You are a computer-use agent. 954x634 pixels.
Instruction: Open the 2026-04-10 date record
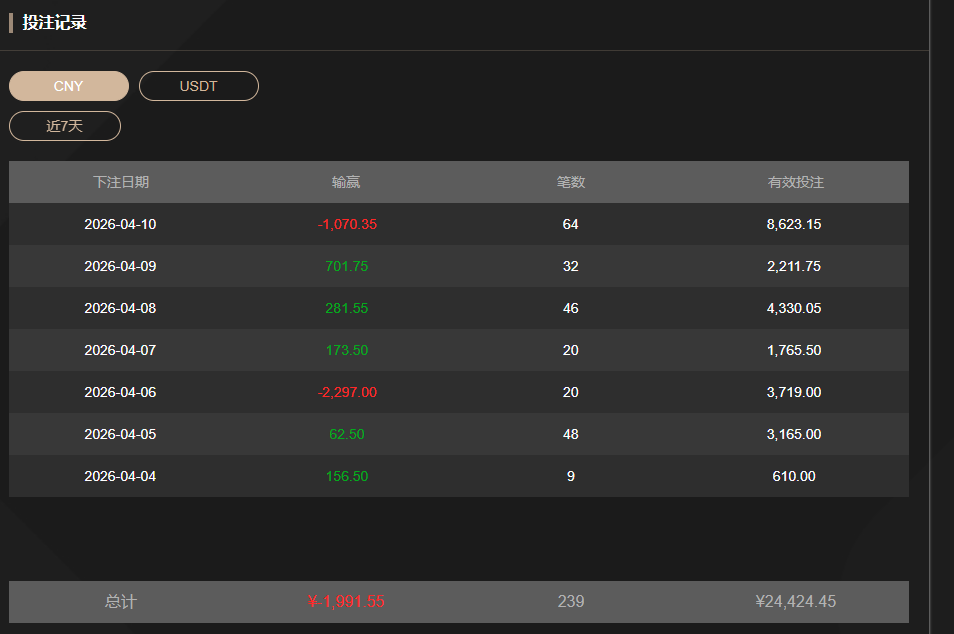pyautogui.click(x=120, y=224)
